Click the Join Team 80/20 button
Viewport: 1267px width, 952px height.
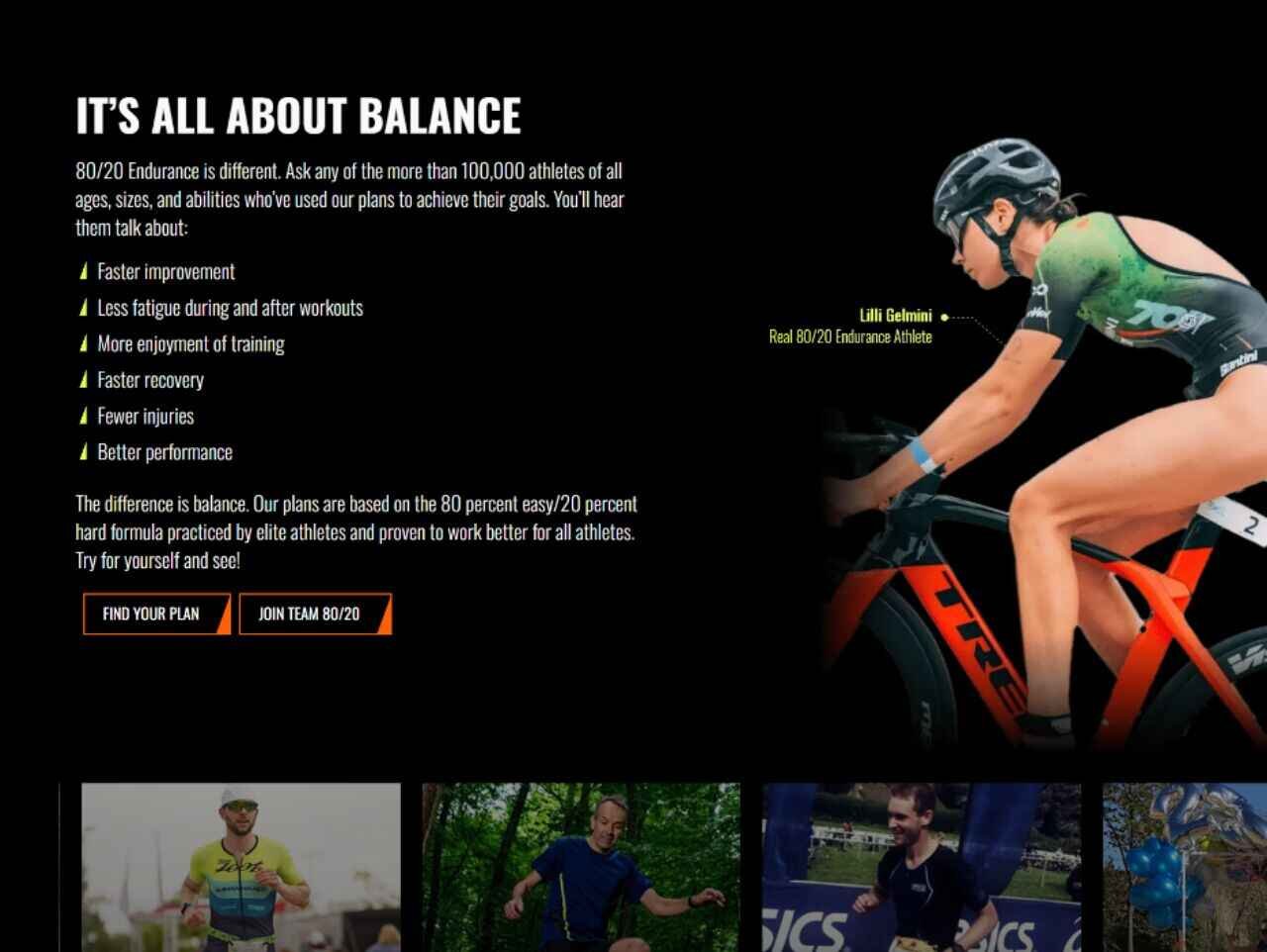(316, 614)
